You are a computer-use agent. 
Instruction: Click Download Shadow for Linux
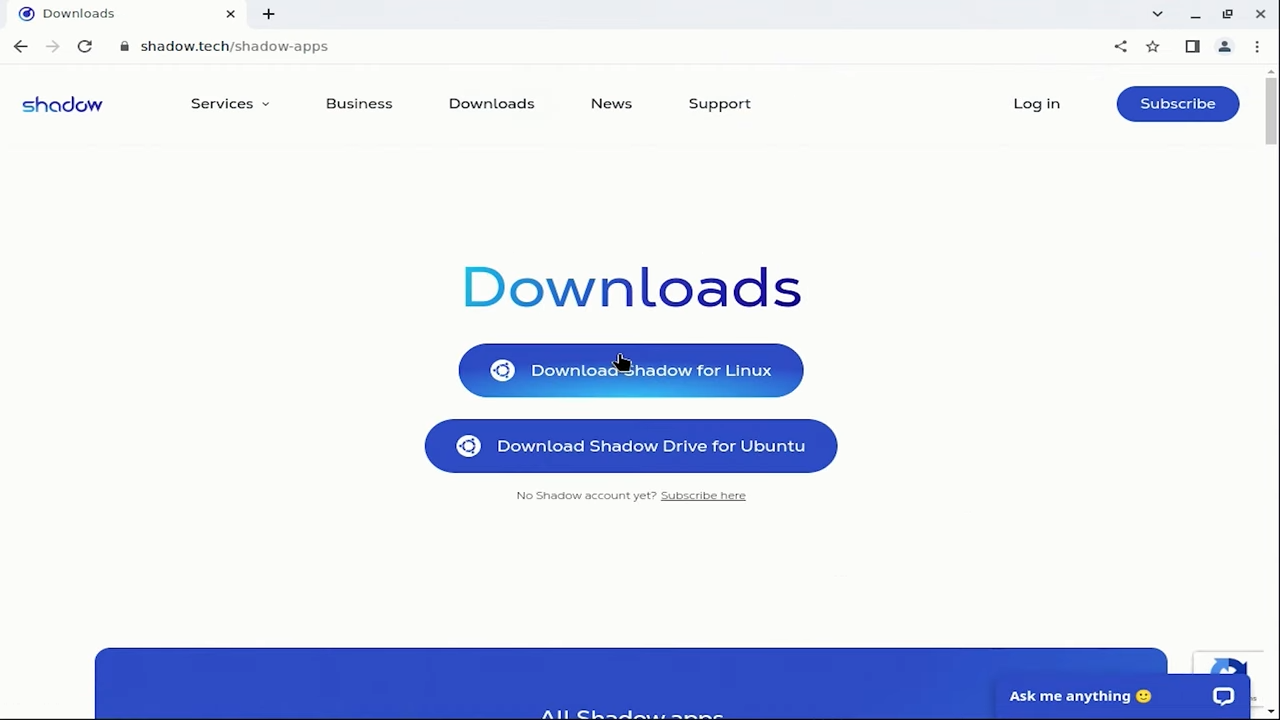coord(631,370)
